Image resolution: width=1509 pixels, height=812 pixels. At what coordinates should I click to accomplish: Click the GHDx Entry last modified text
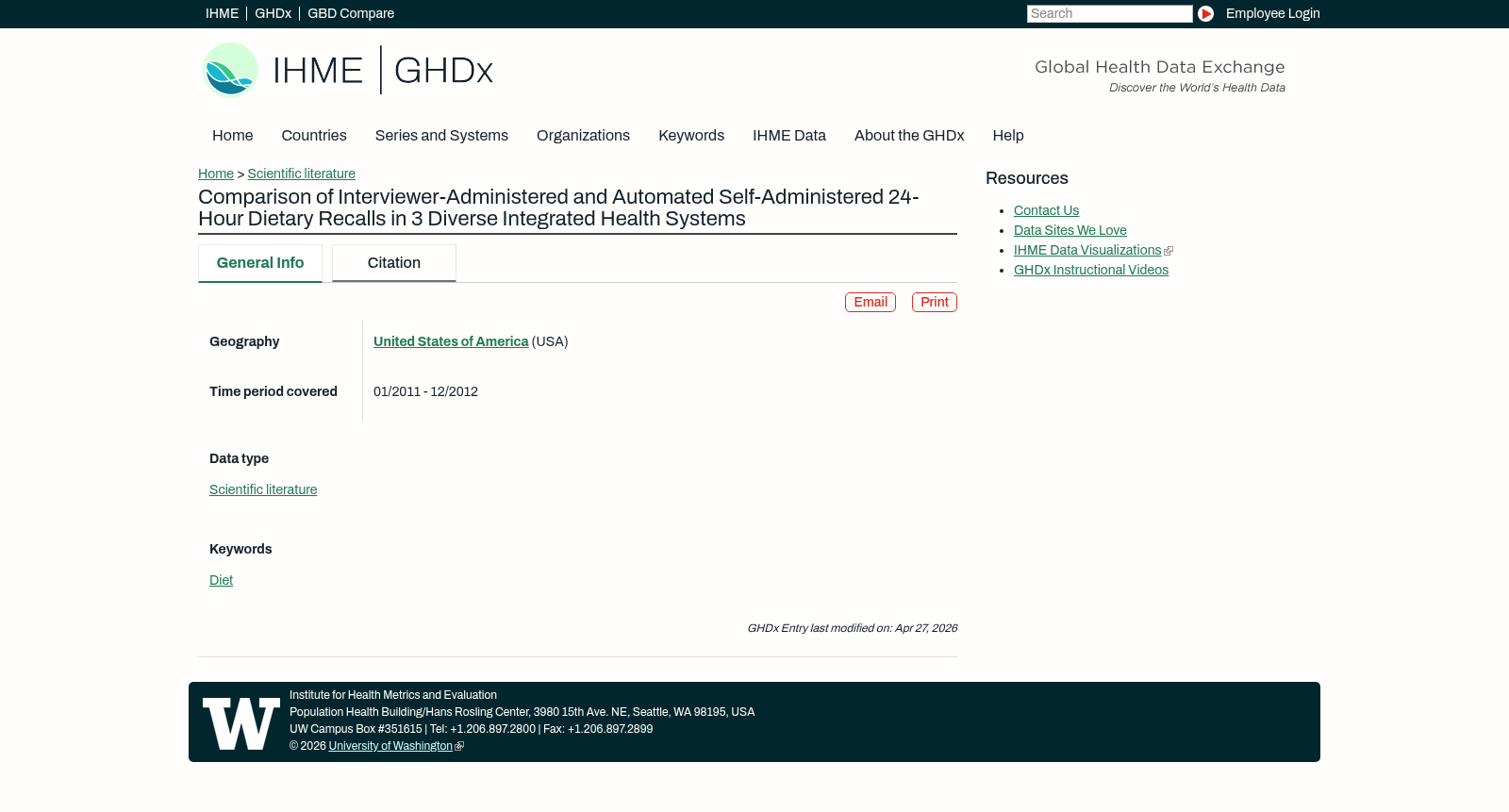coord(852,628)
